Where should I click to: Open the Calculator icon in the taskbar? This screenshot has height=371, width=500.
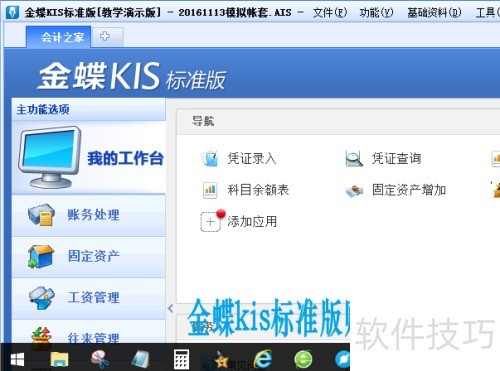pos(182,359)
